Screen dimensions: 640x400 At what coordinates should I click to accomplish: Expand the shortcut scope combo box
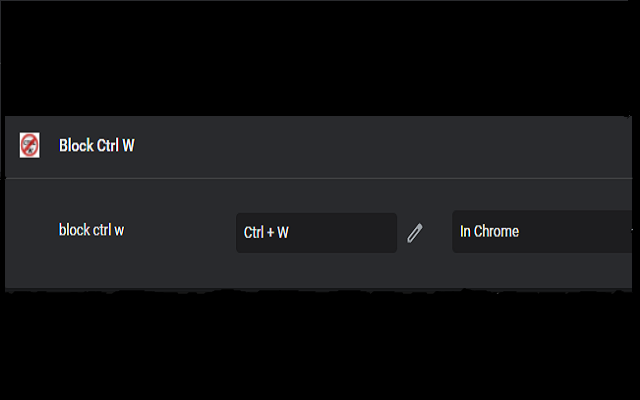(542, 231)
